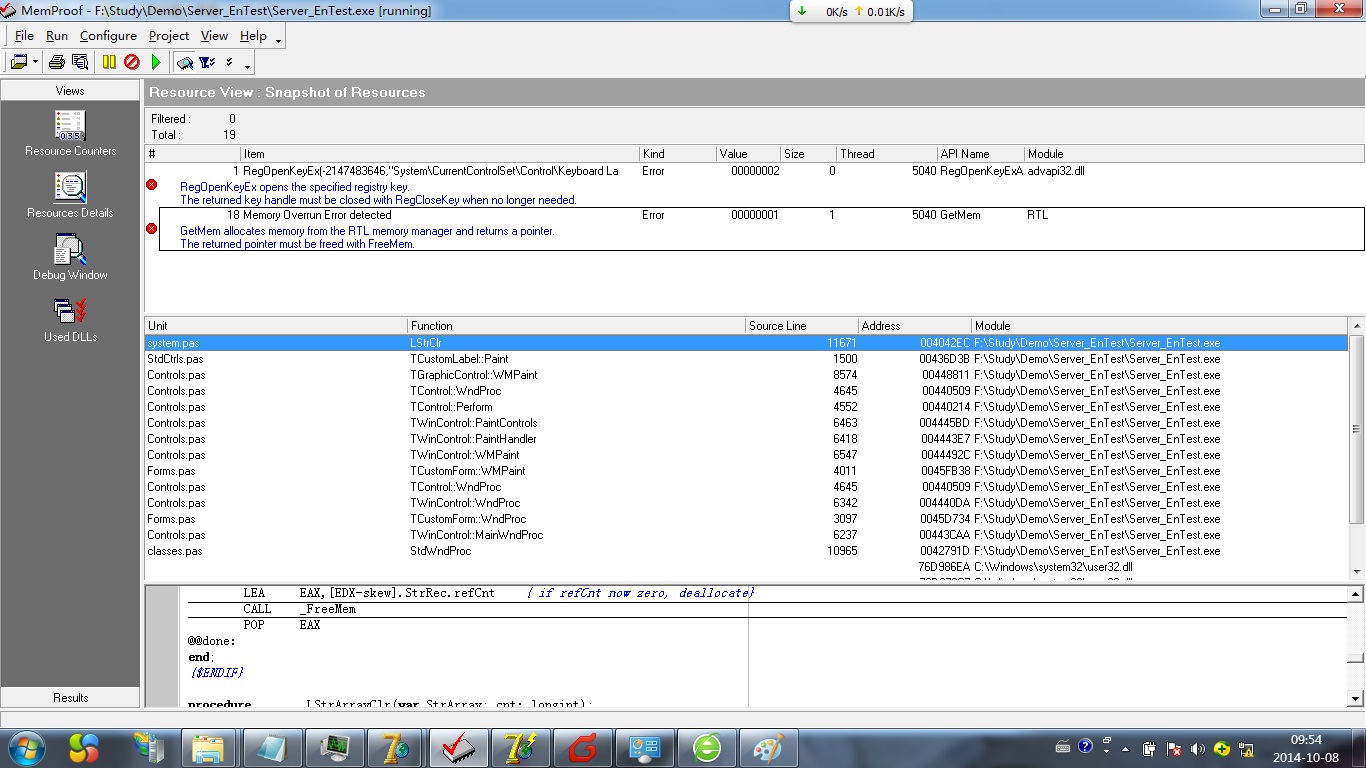Screen dimensions: 1366x768
Task: Expand the open-project dropdown arrow
Action: 36,62
